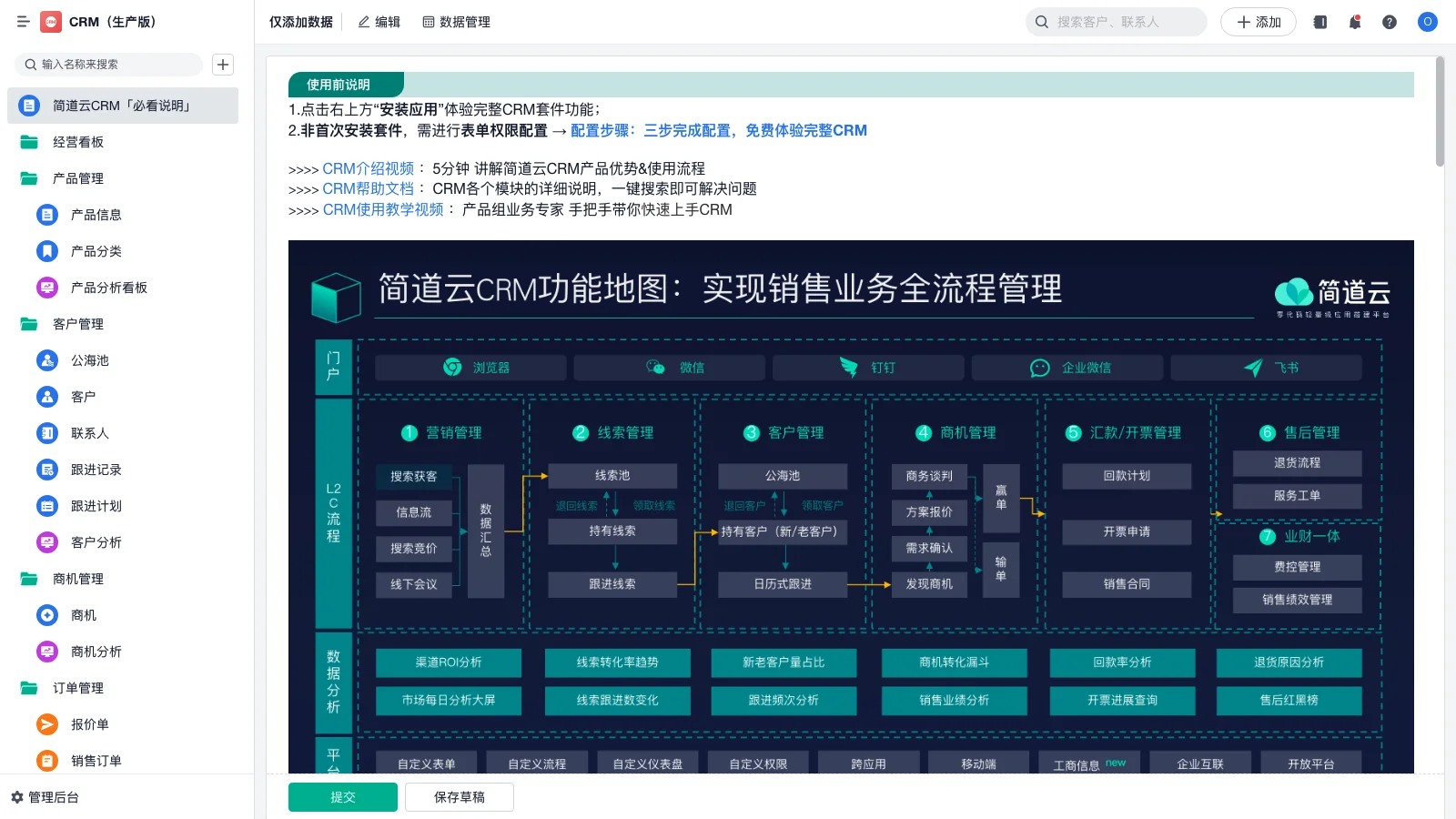Toggle the panel icon beside the avatar
Image resolution: width=1456 pixels, height=819 pixels.
(x=1319, y=22)
